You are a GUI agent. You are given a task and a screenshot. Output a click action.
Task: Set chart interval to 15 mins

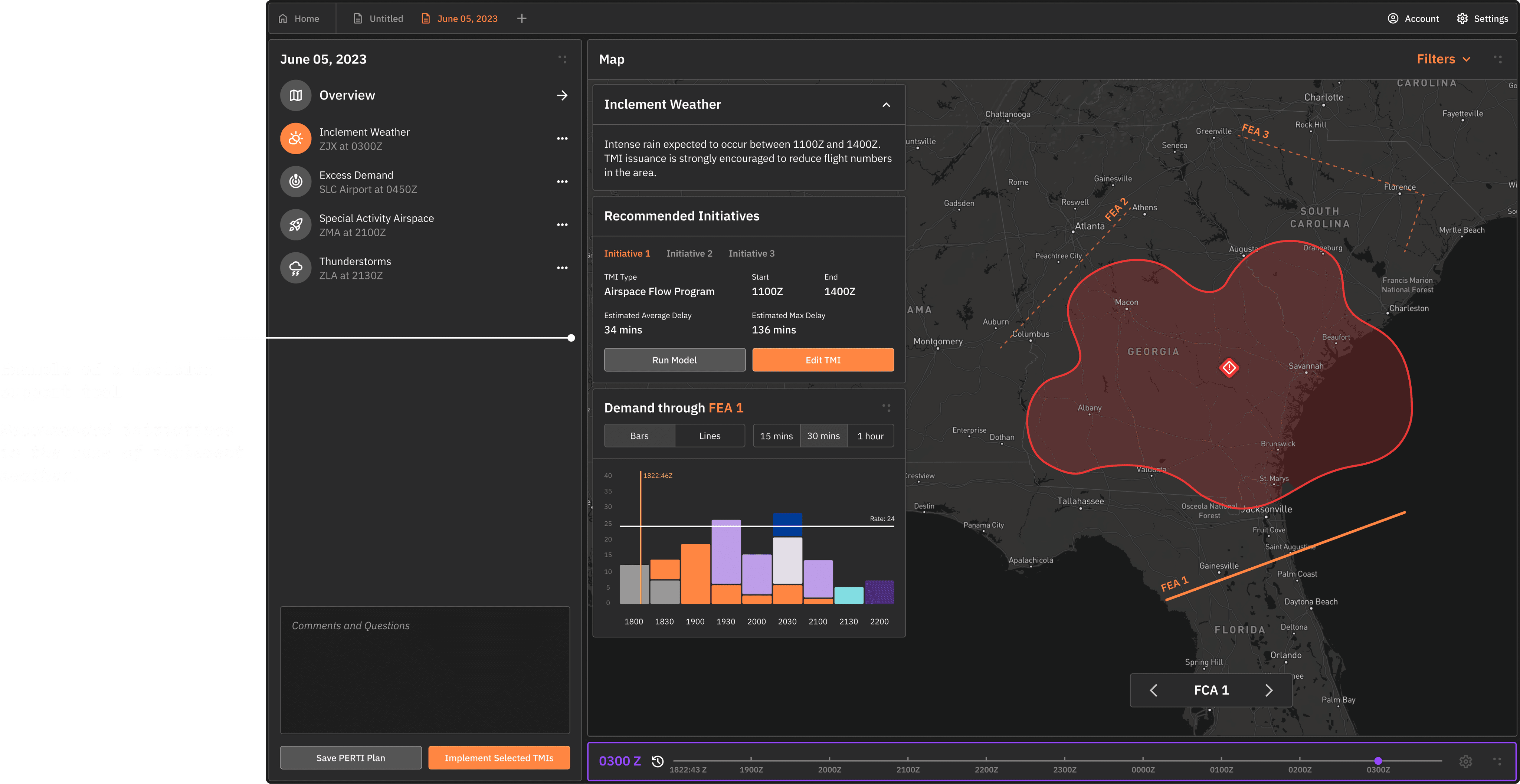(x=776, y=436)
